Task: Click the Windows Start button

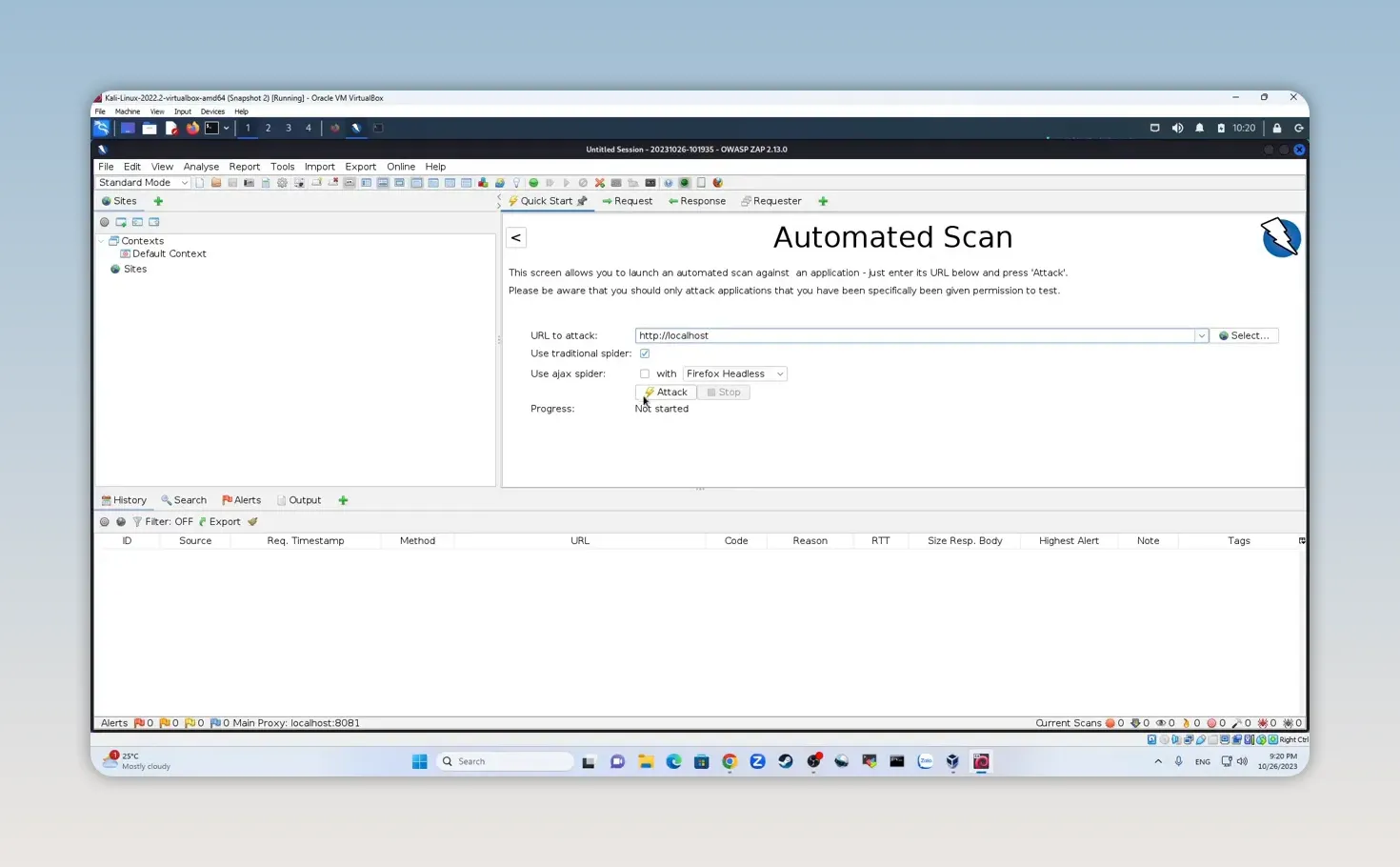Action: coord(419,761)
